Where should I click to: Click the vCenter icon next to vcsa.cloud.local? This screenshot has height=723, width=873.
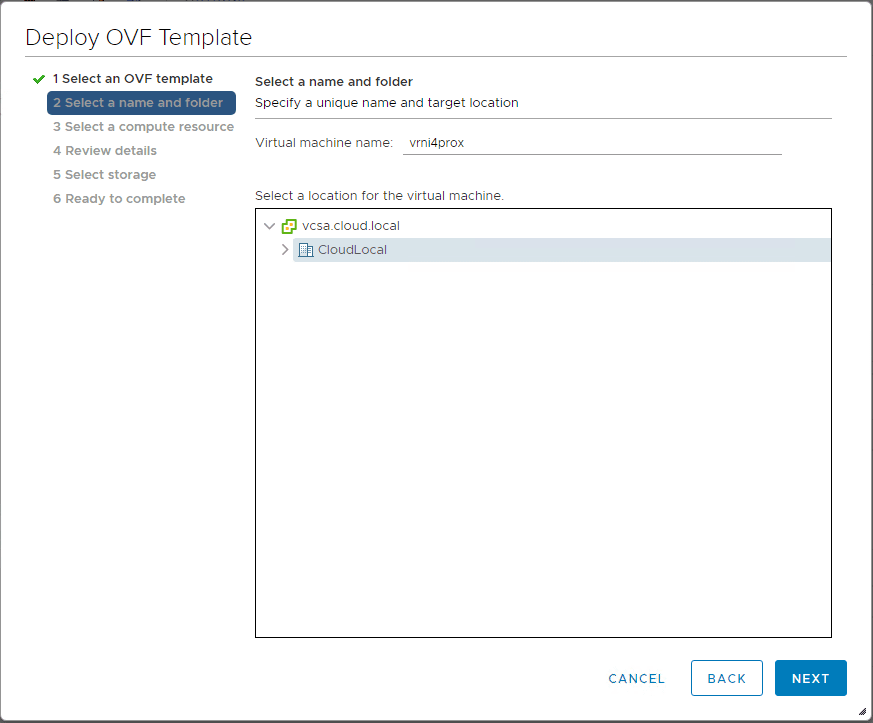289,226
